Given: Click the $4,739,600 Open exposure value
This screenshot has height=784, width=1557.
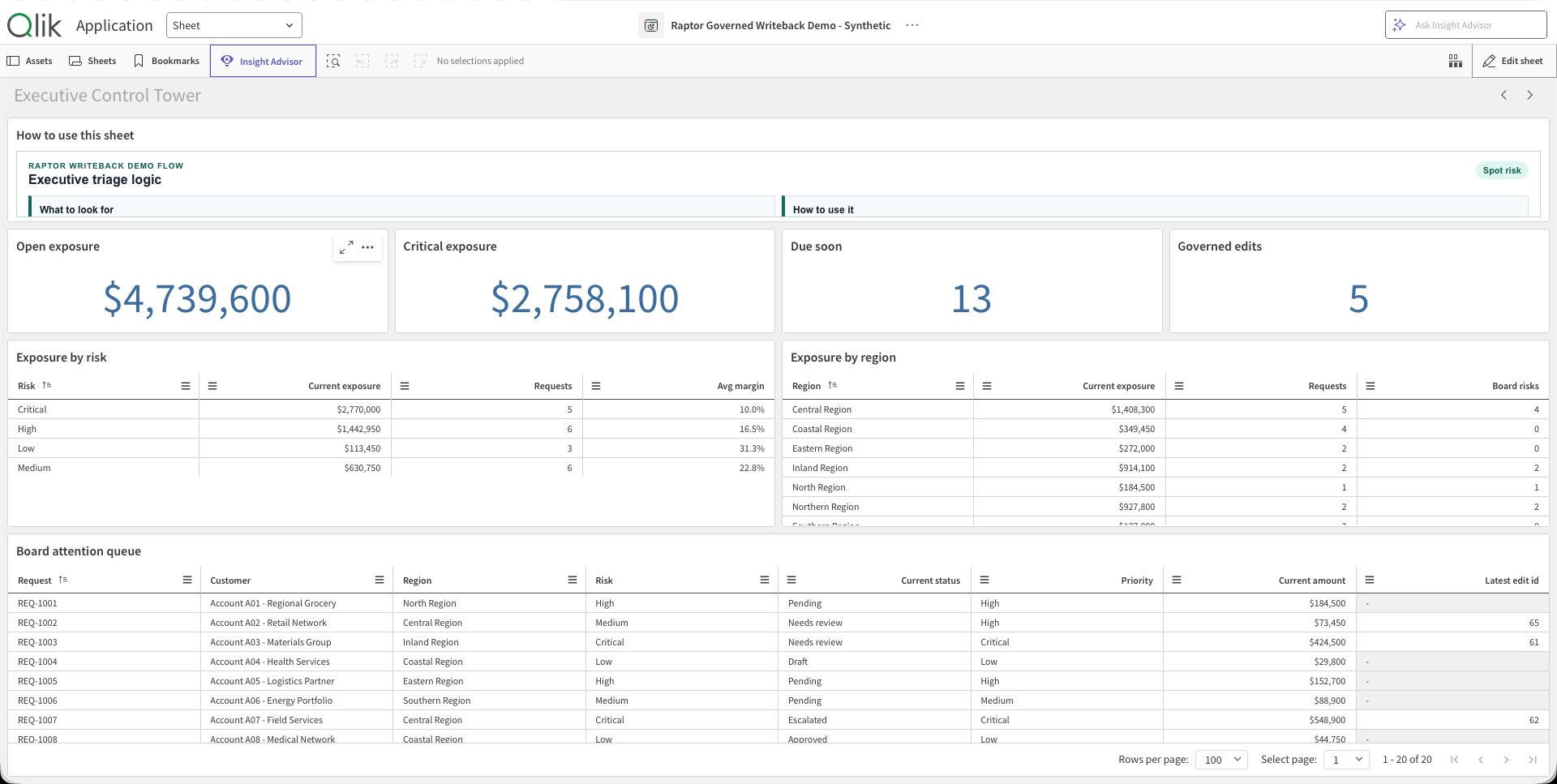Looking at the screenshot, I should click(197, 298).
